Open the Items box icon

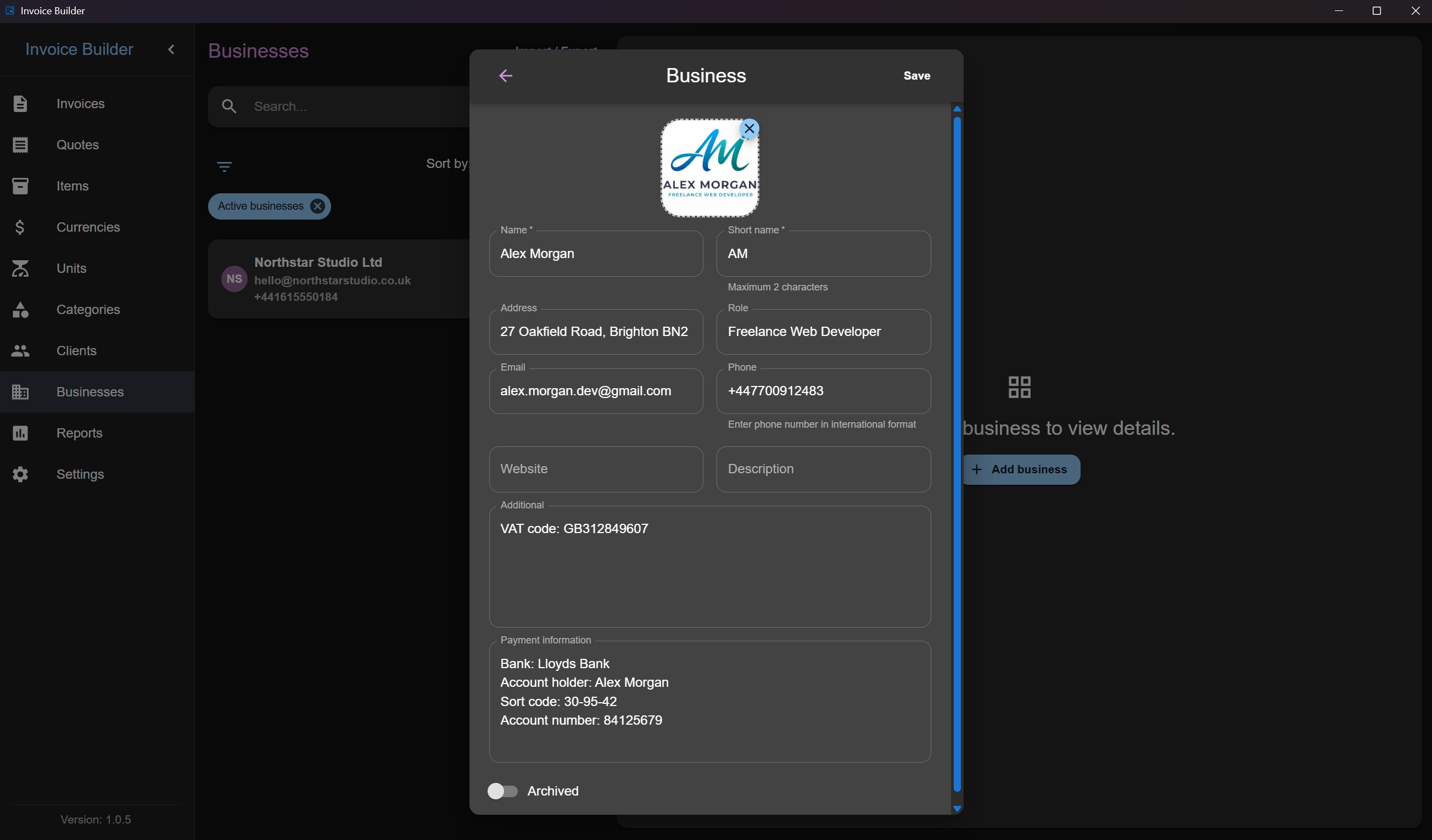tap(20, 186)
